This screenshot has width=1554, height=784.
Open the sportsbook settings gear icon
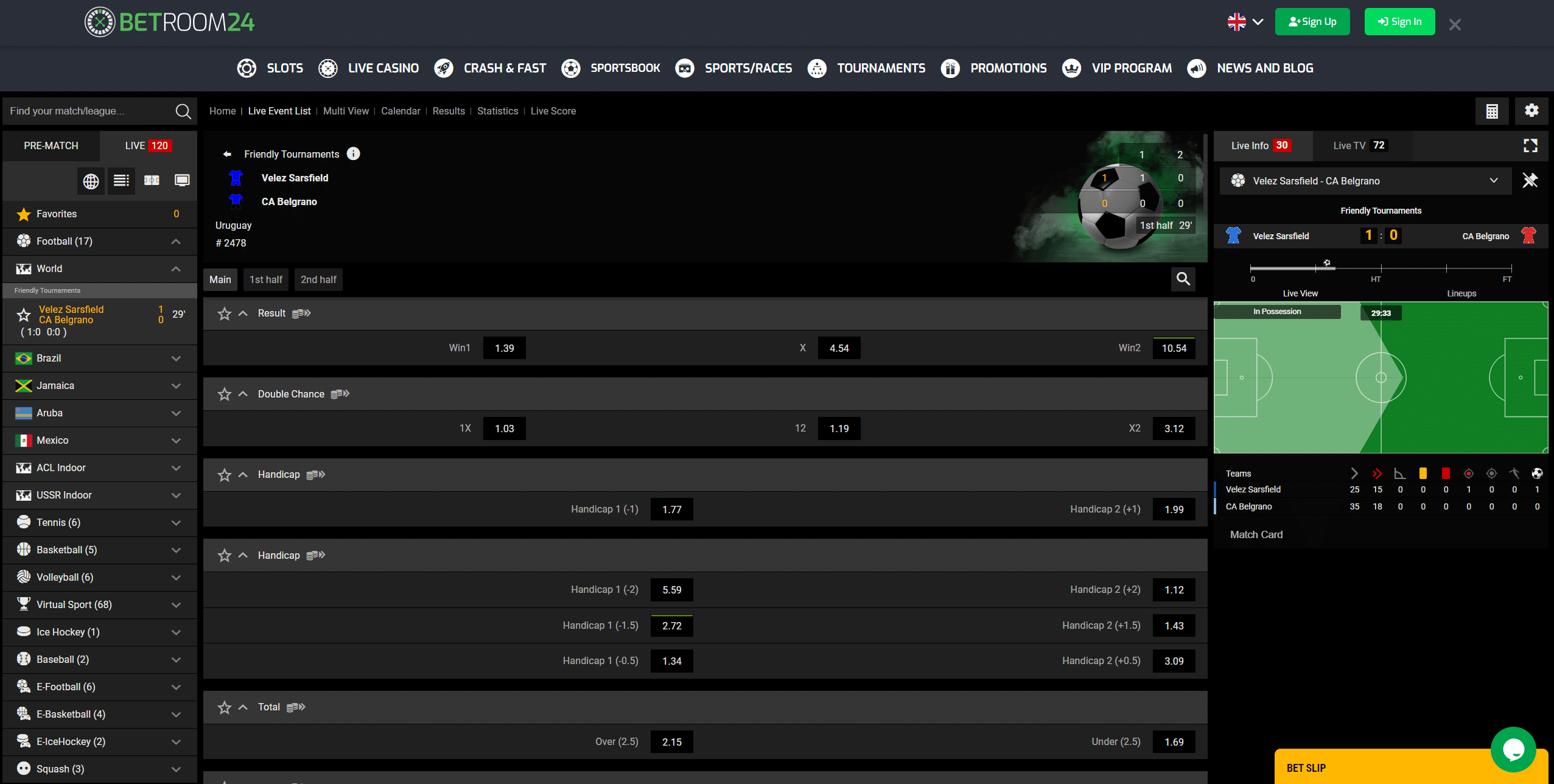pos(1532,111)
